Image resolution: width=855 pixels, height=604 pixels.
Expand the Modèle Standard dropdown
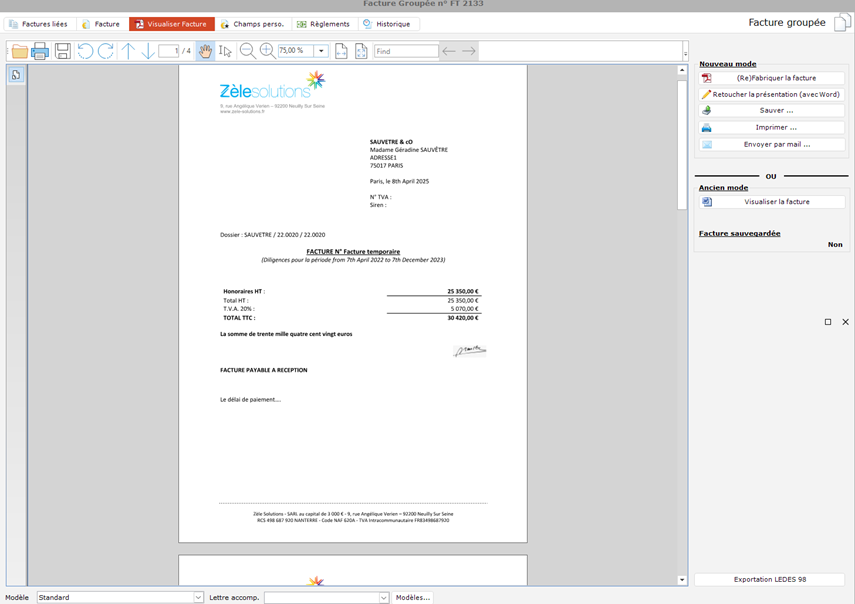tap(198, 597)
